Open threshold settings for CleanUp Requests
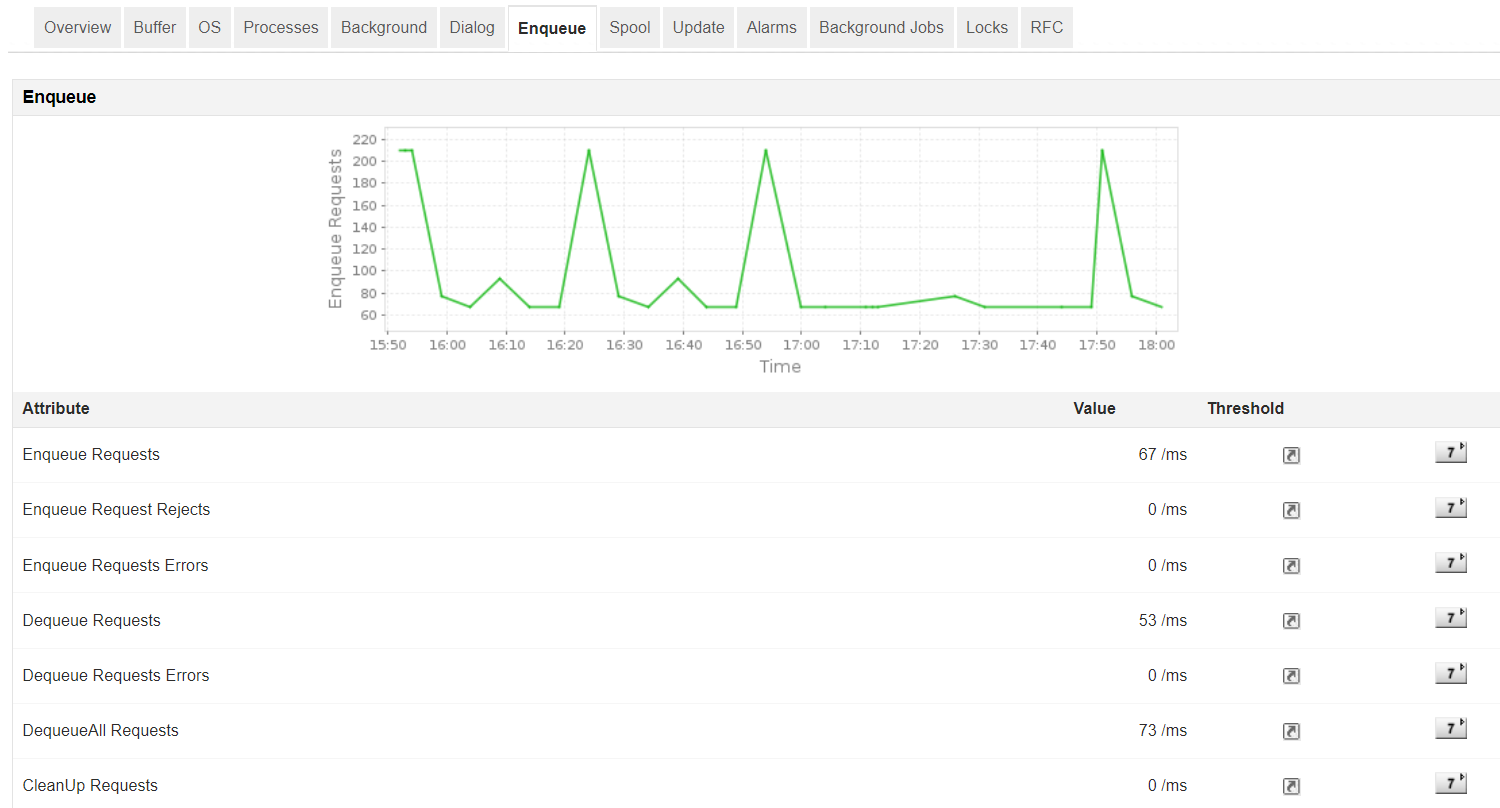The image size is (1500, 808). coord(1291,785)
